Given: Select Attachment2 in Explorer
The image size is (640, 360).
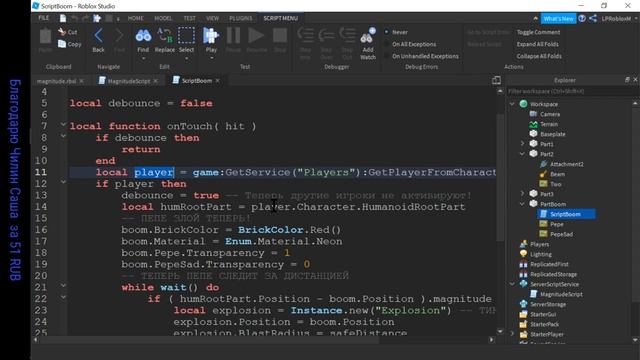Looking at the screenshot, I should pos(567,164).
